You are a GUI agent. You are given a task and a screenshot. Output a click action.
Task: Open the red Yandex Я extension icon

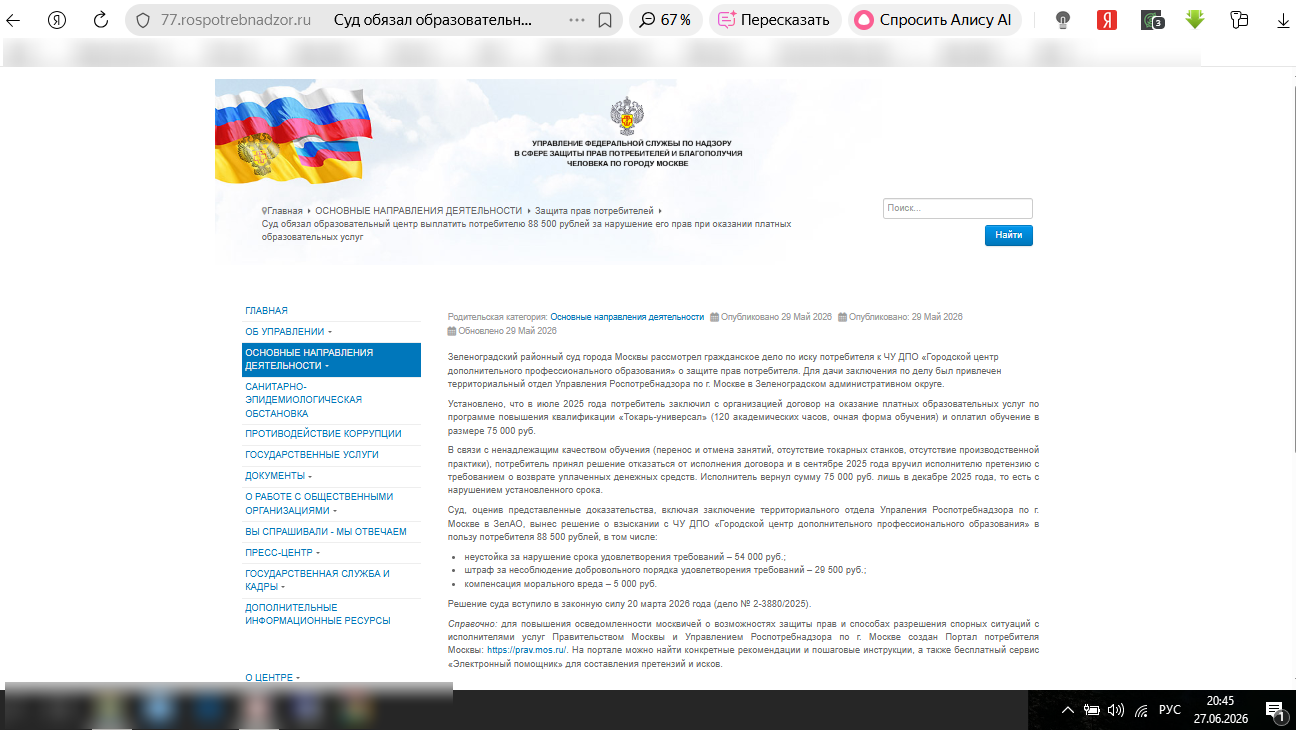(1106, 20)
